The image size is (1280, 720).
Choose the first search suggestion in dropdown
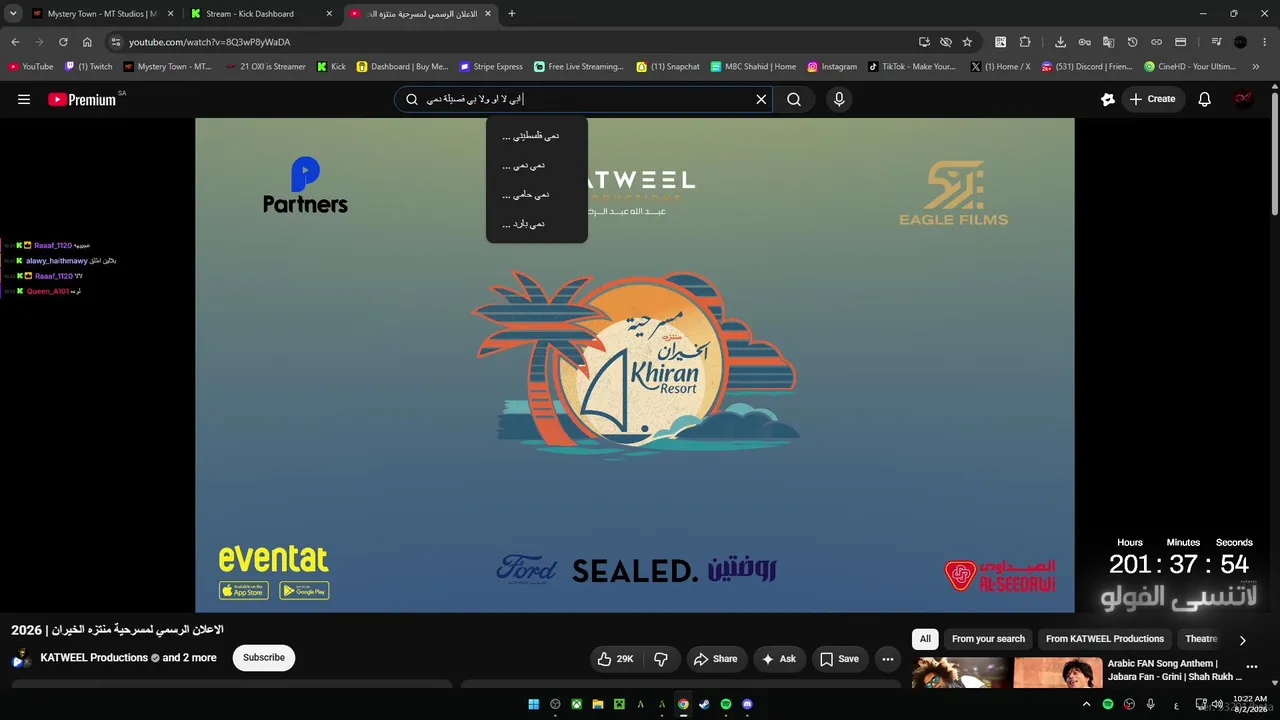[x=537, y=135]
